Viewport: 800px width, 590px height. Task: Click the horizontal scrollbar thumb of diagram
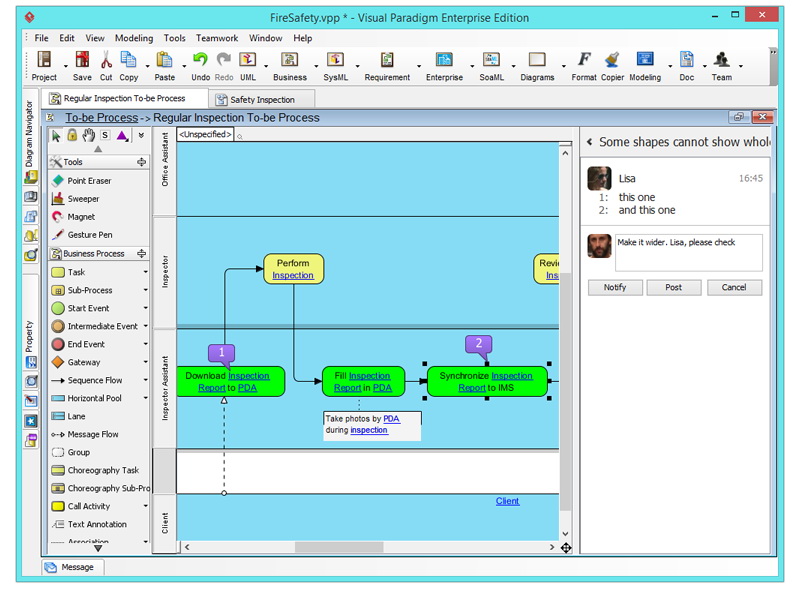click(x=339, y=547)
